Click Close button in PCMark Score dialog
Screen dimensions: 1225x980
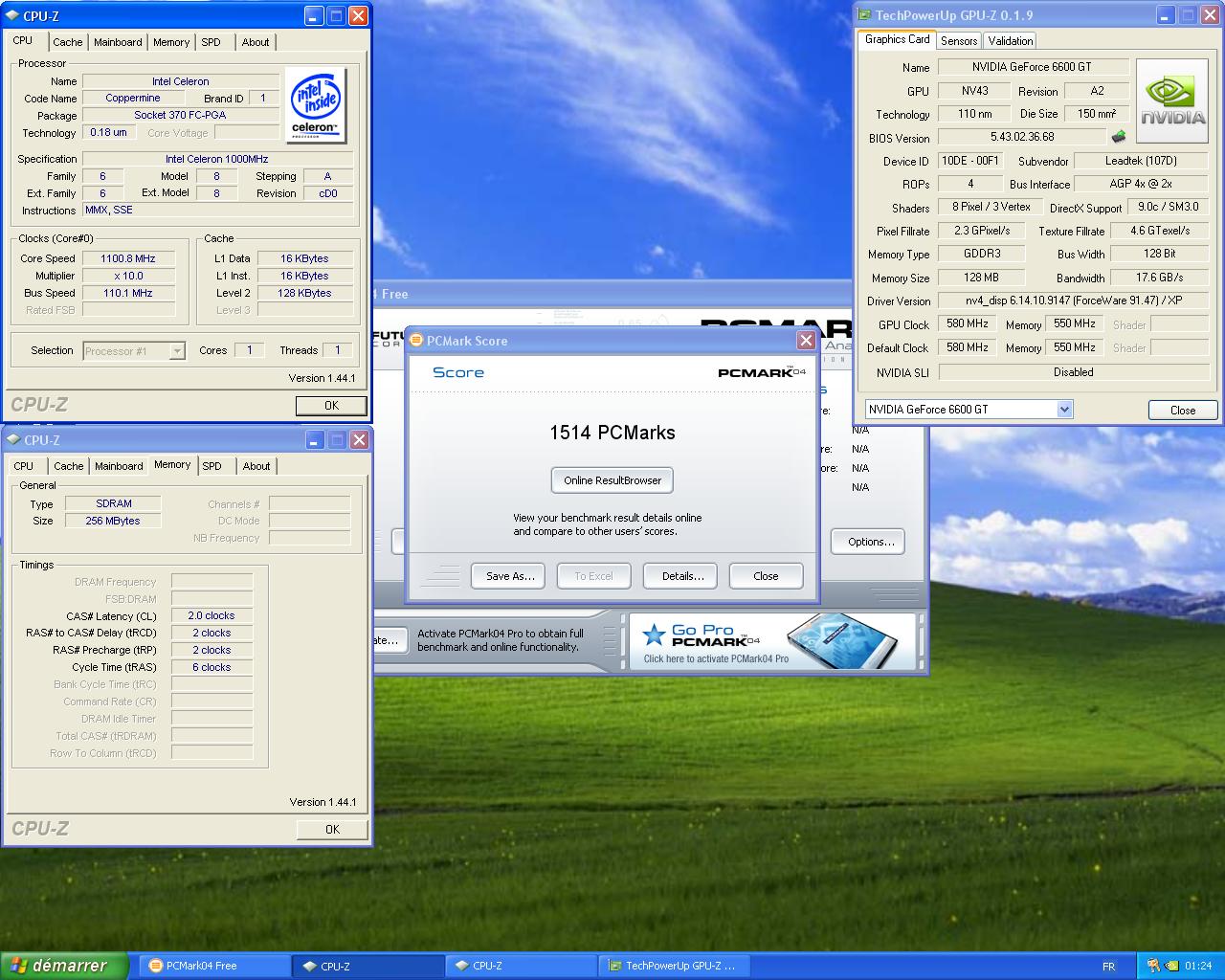766,576
